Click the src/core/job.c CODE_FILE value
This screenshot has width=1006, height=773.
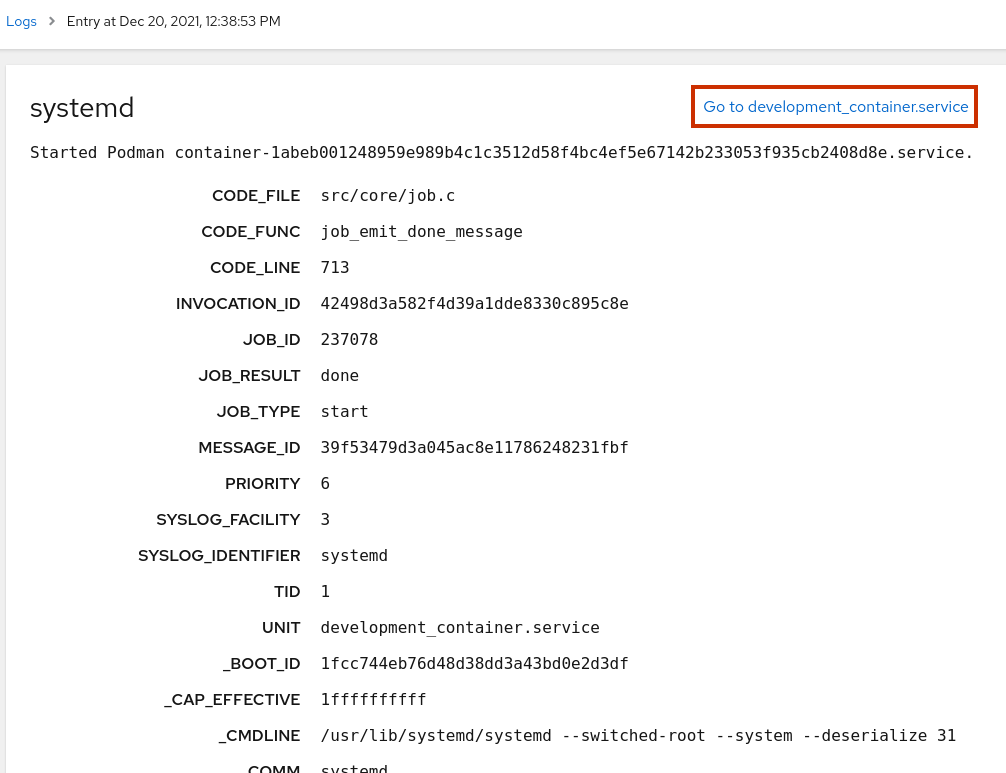[x=388, y=196]
